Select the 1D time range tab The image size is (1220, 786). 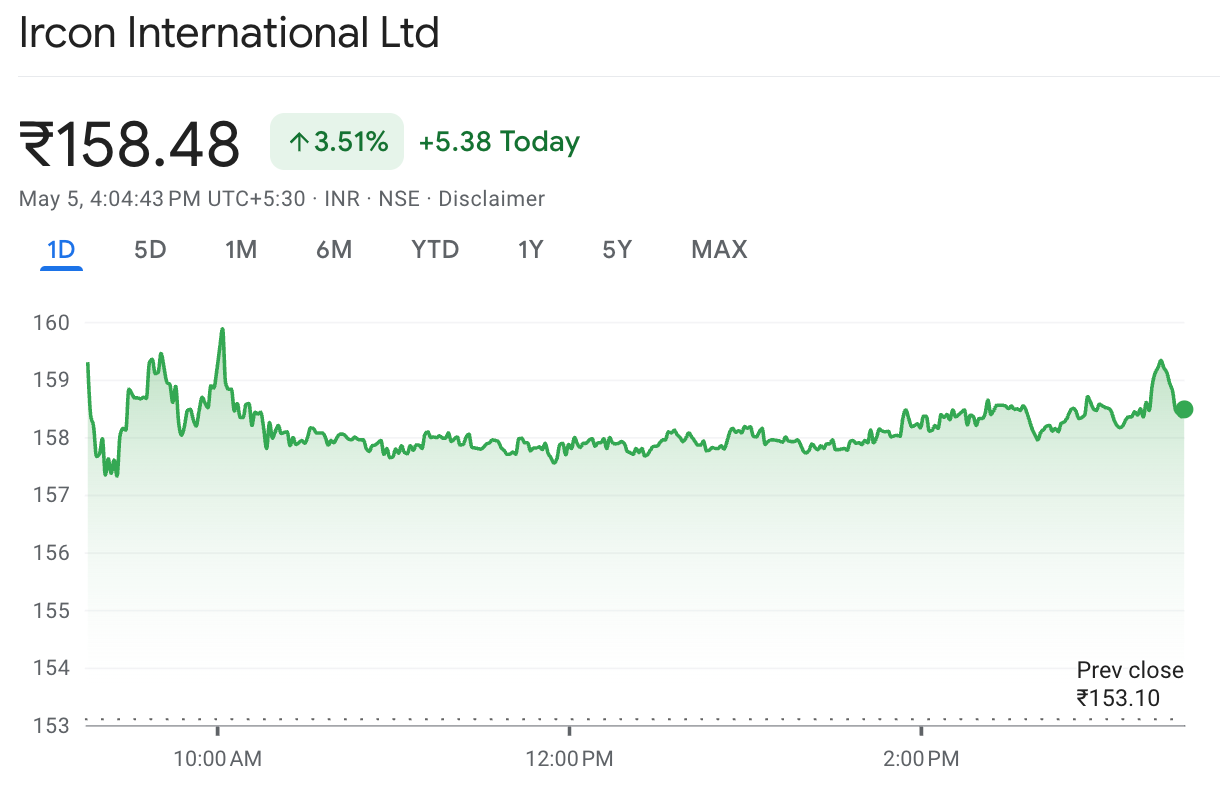(62, 249)
